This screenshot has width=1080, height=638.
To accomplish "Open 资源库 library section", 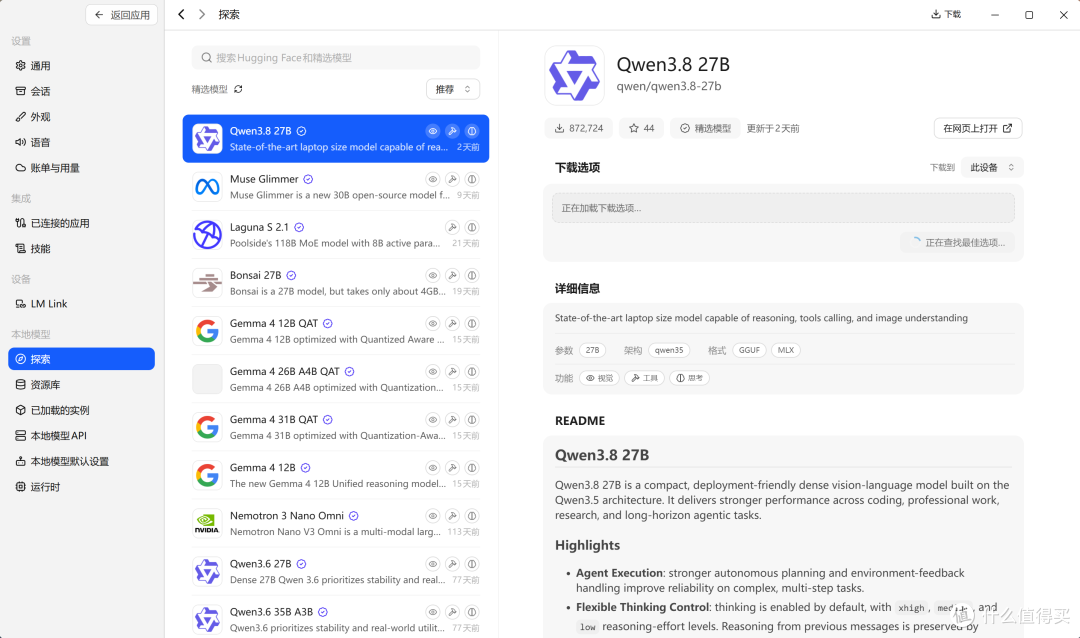I will click(81, 384).
